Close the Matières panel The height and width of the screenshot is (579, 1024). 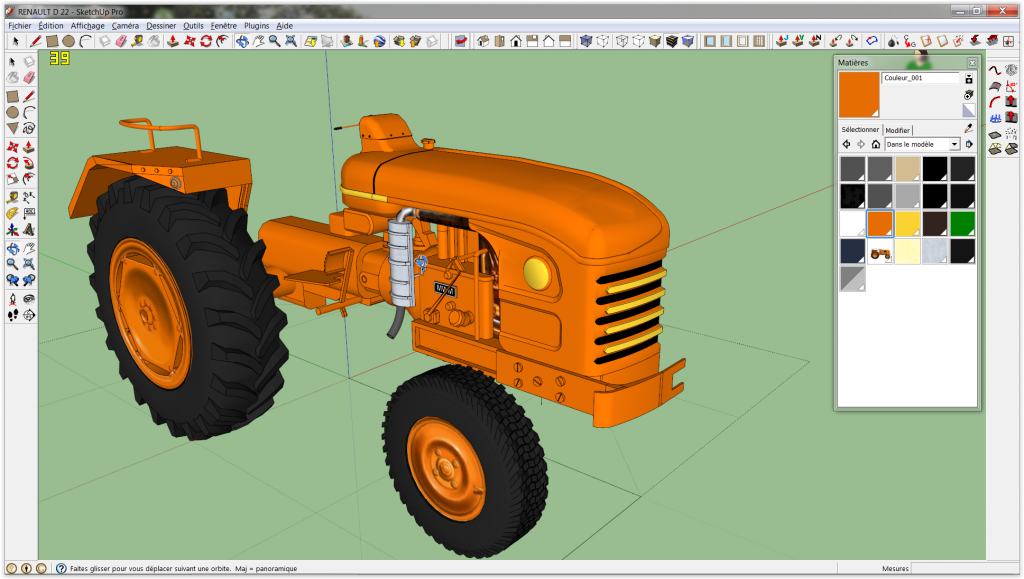(x=972, y=63)
